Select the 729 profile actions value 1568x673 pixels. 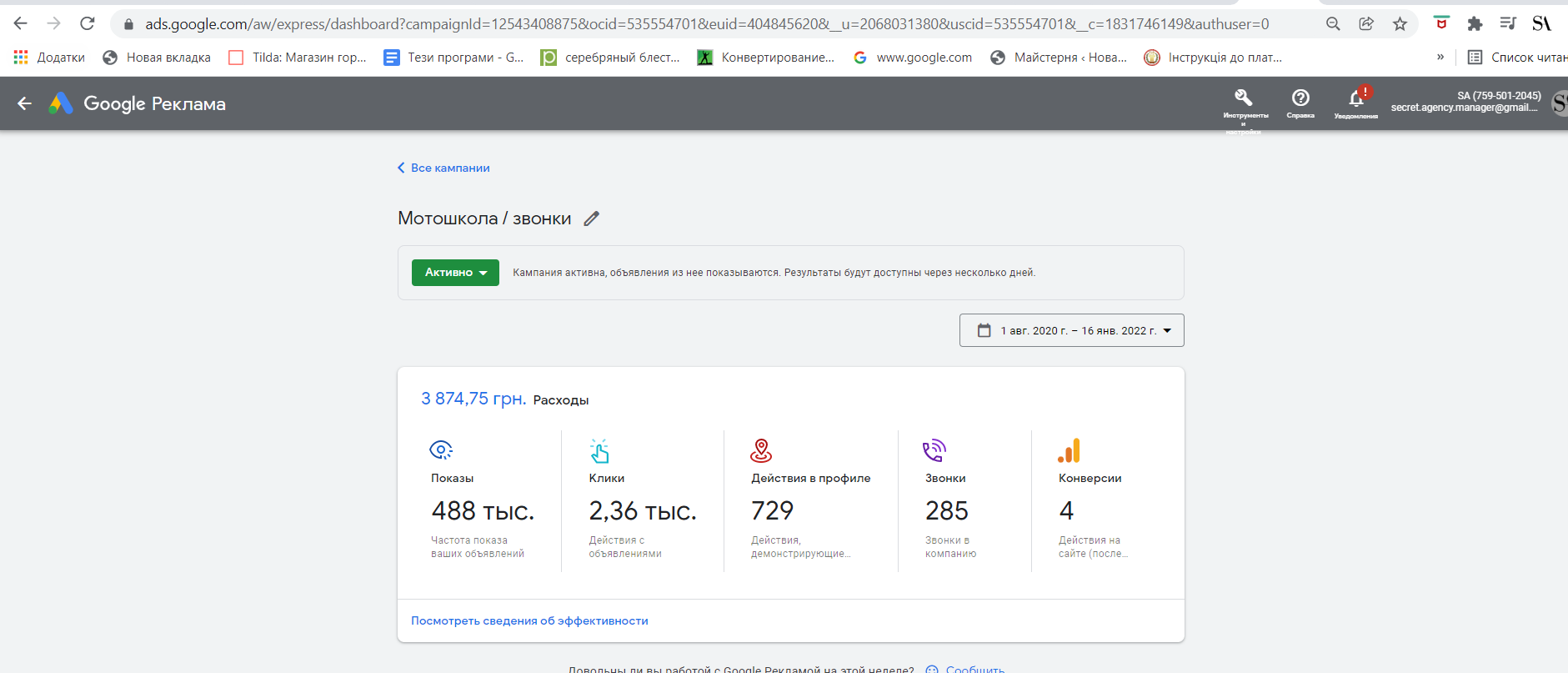(773, 510)
